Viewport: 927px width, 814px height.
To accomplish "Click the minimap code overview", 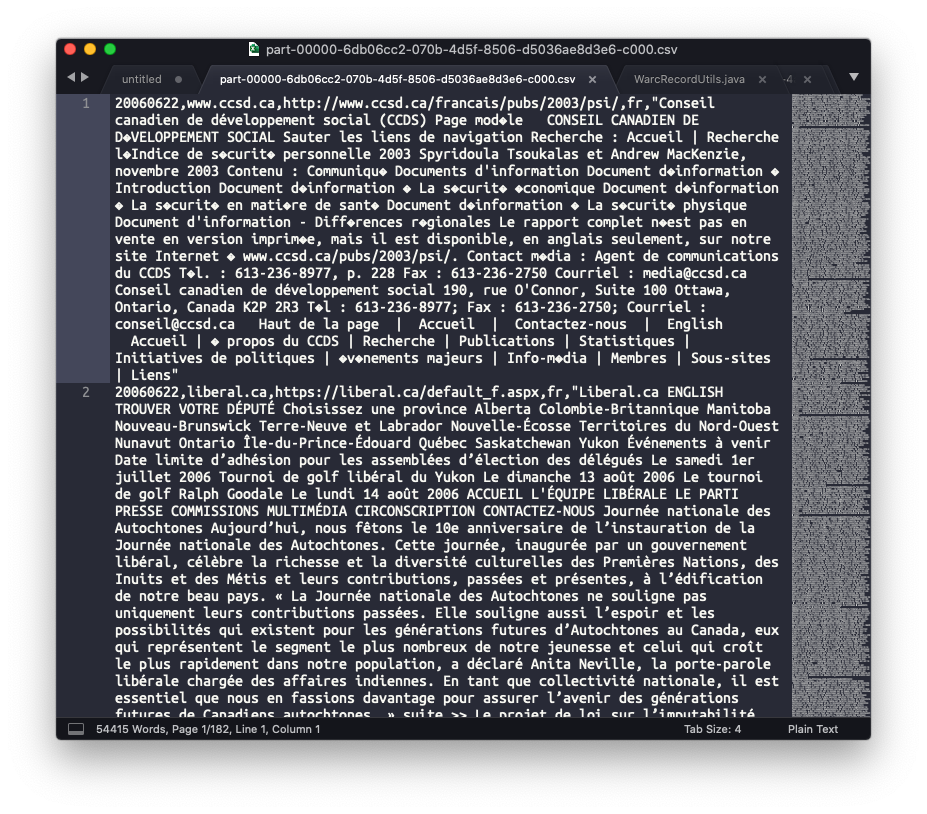I will tap(831, 406).
